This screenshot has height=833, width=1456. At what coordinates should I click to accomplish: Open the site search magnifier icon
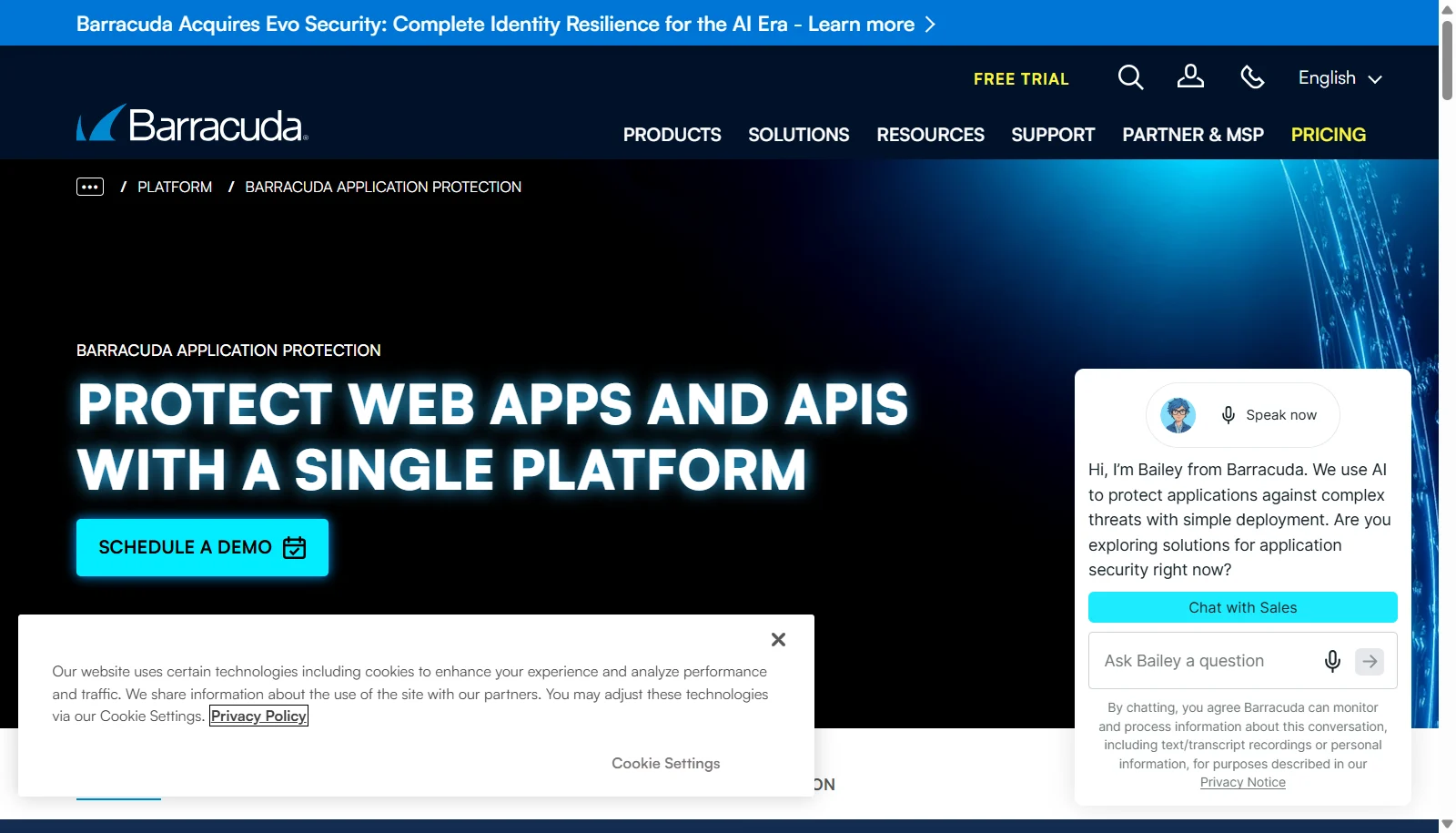pyautogui.click(x=1130, y=77)
